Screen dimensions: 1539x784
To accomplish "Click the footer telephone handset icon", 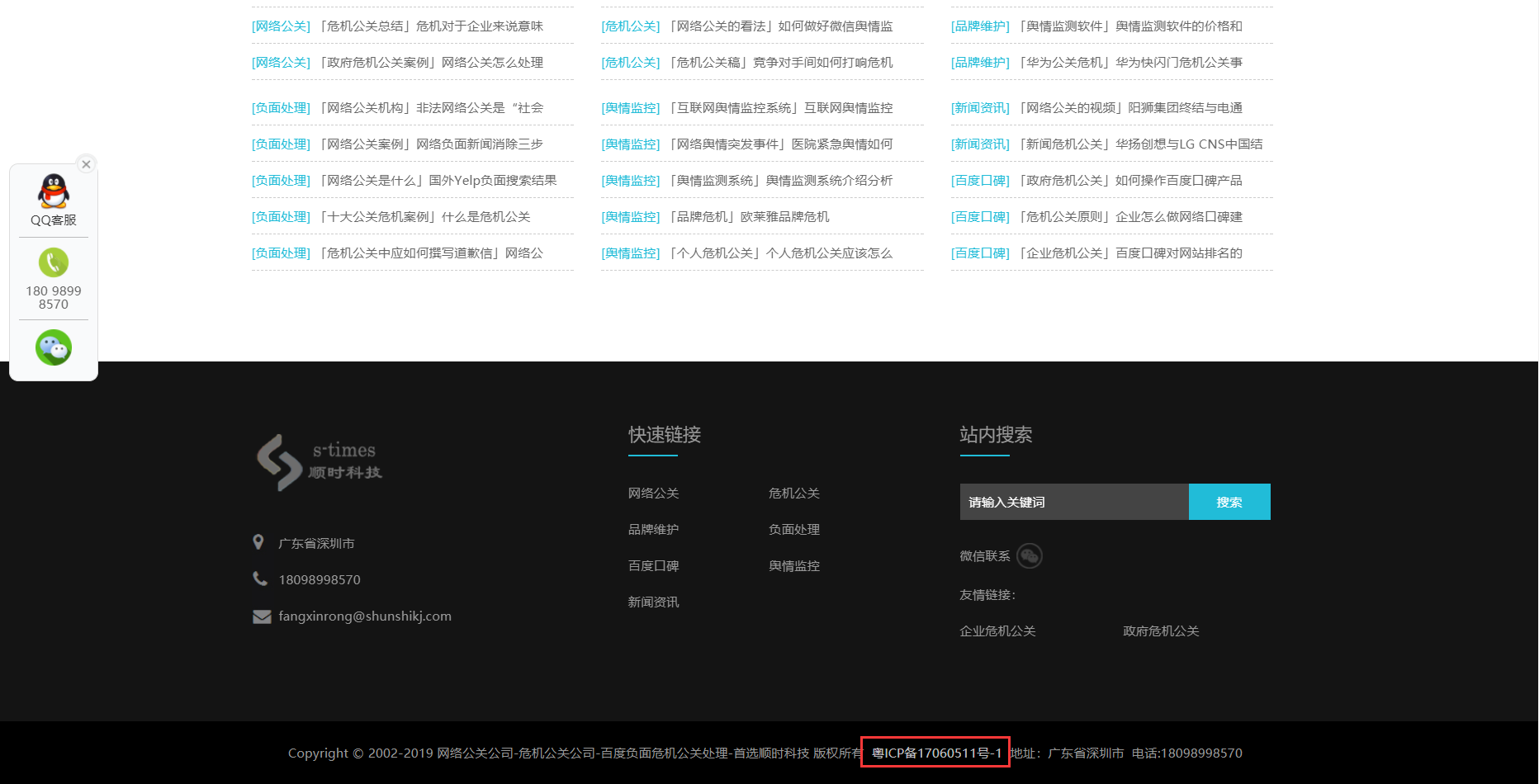I will coord(260,579).
